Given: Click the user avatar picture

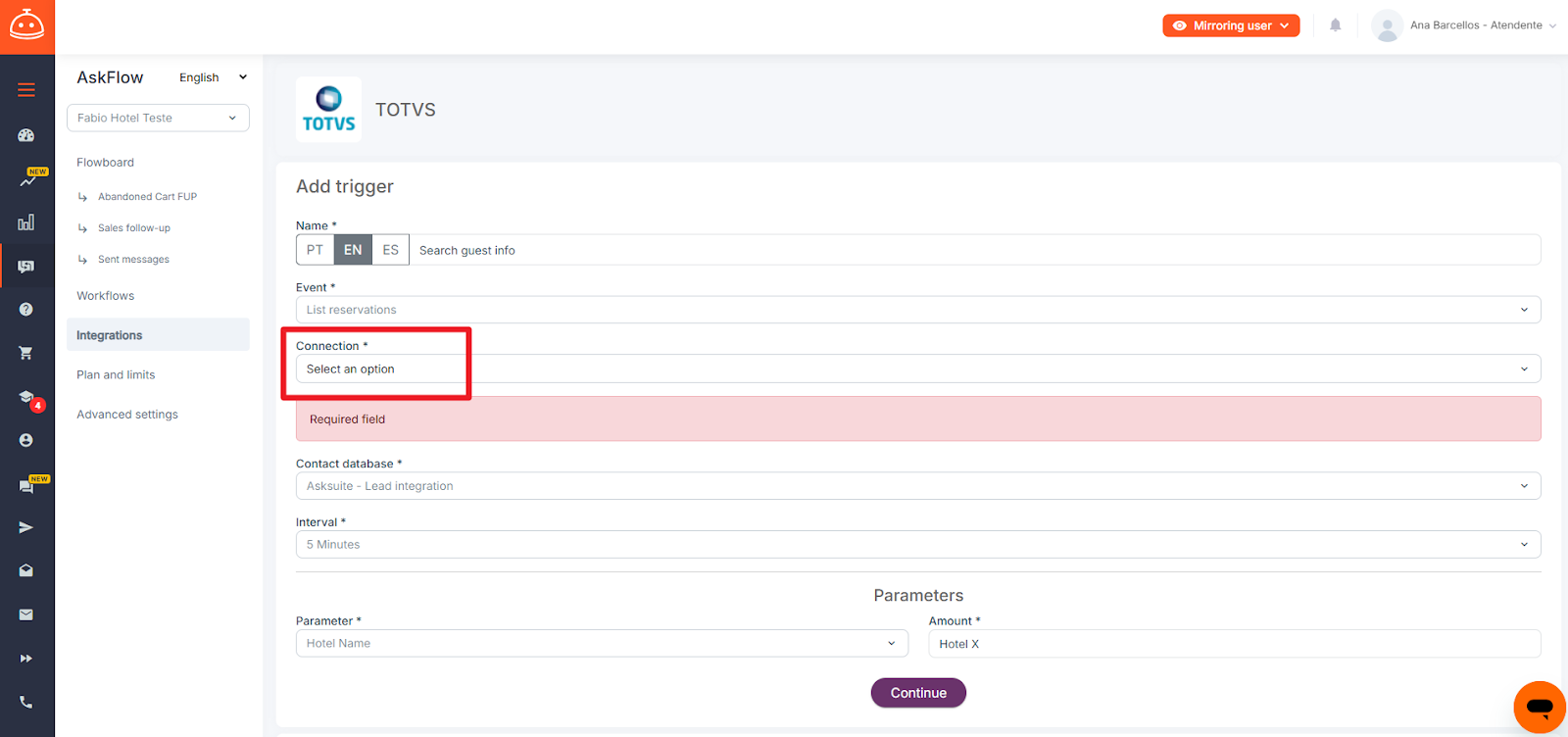Looking at the screenshot, I should (1387, 25).
